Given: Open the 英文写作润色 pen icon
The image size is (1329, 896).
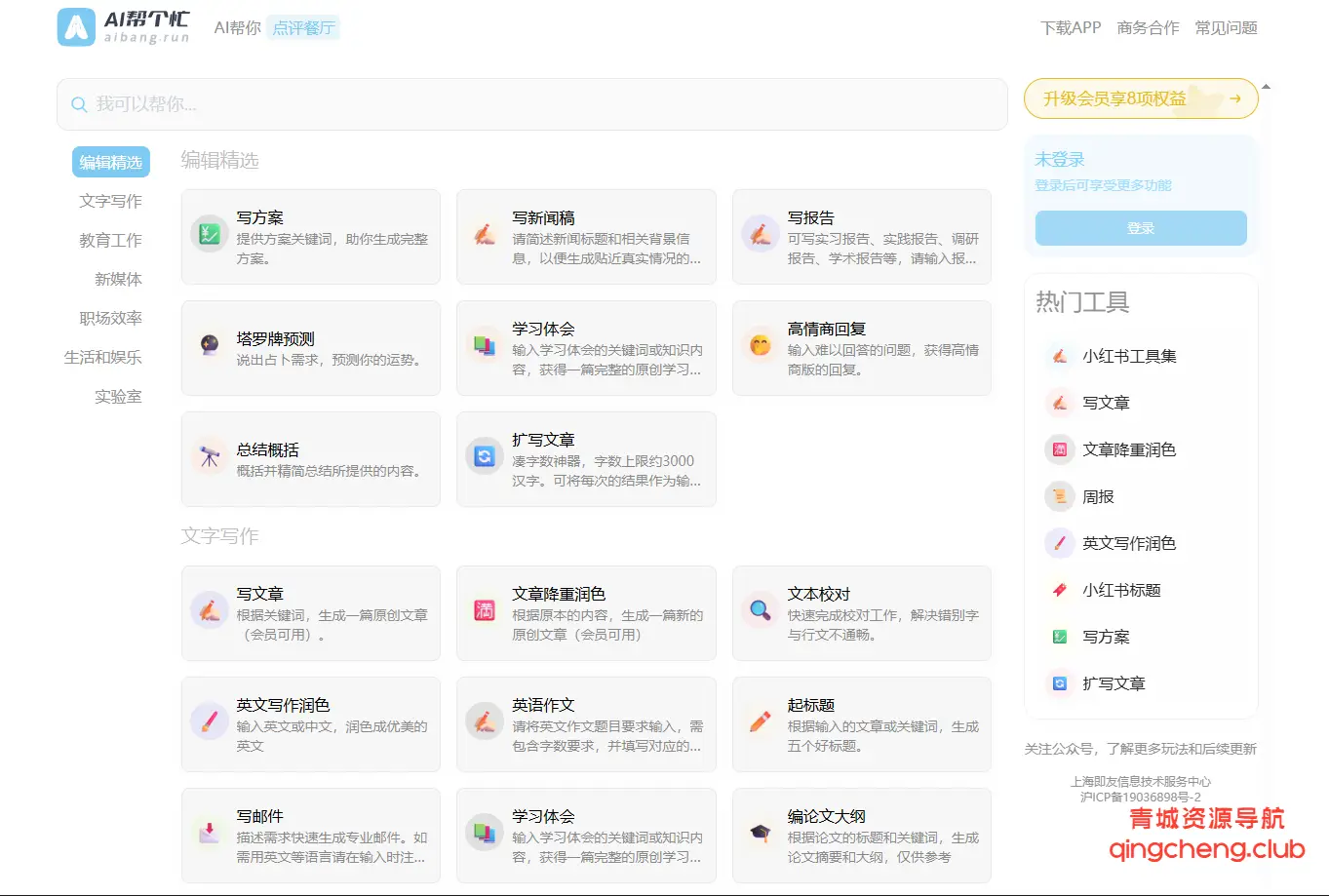Looking at the screenshot, I should [209, 721].
